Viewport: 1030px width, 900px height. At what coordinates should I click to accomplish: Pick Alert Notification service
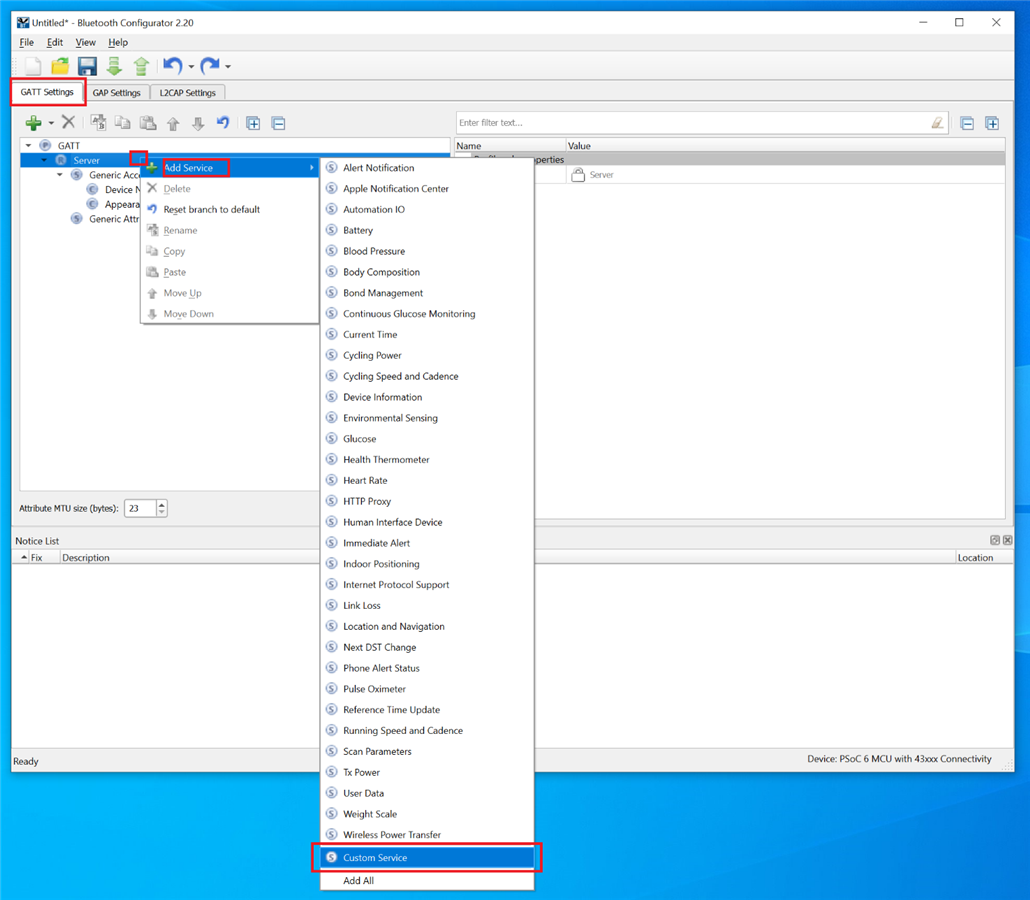427,168
